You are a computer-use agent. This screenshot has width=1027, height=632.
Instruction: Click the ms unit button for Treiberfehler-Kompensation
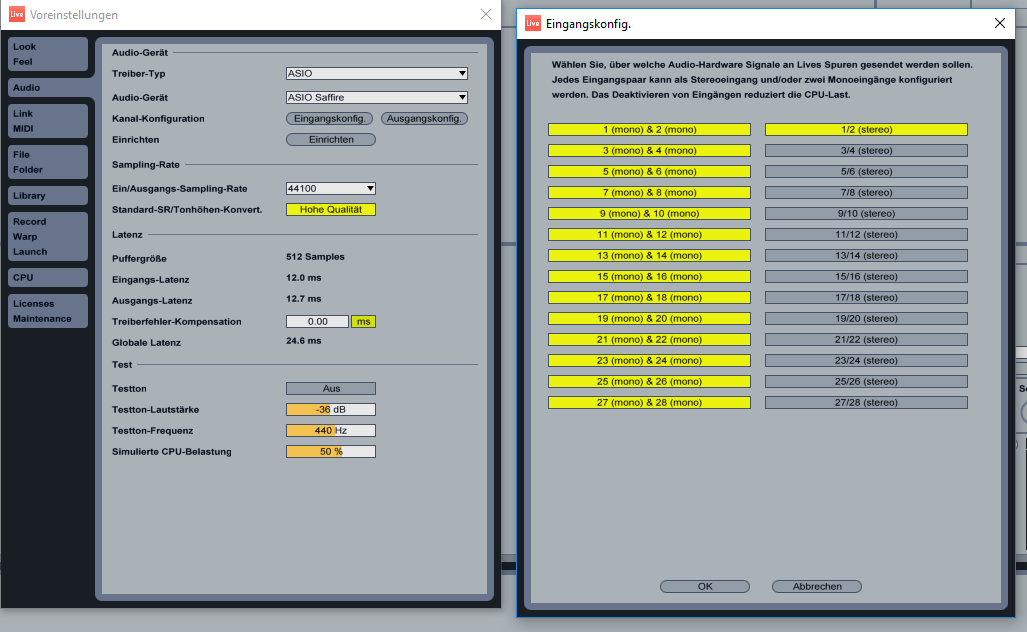click(364, 322)
